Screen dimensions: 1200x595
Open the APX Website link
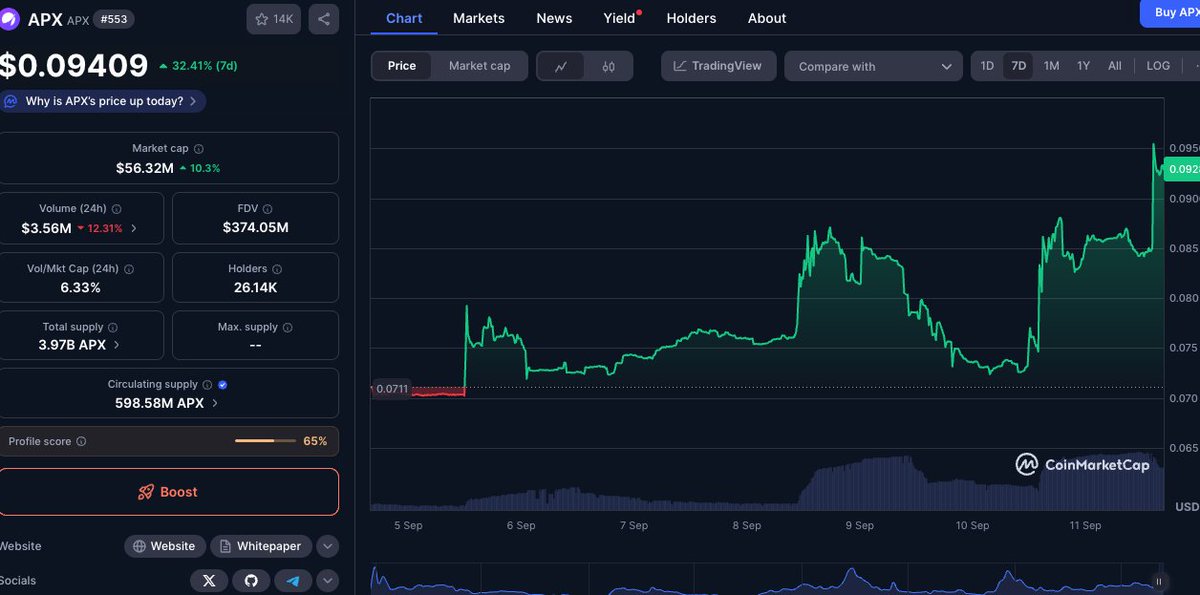[165, 546]
